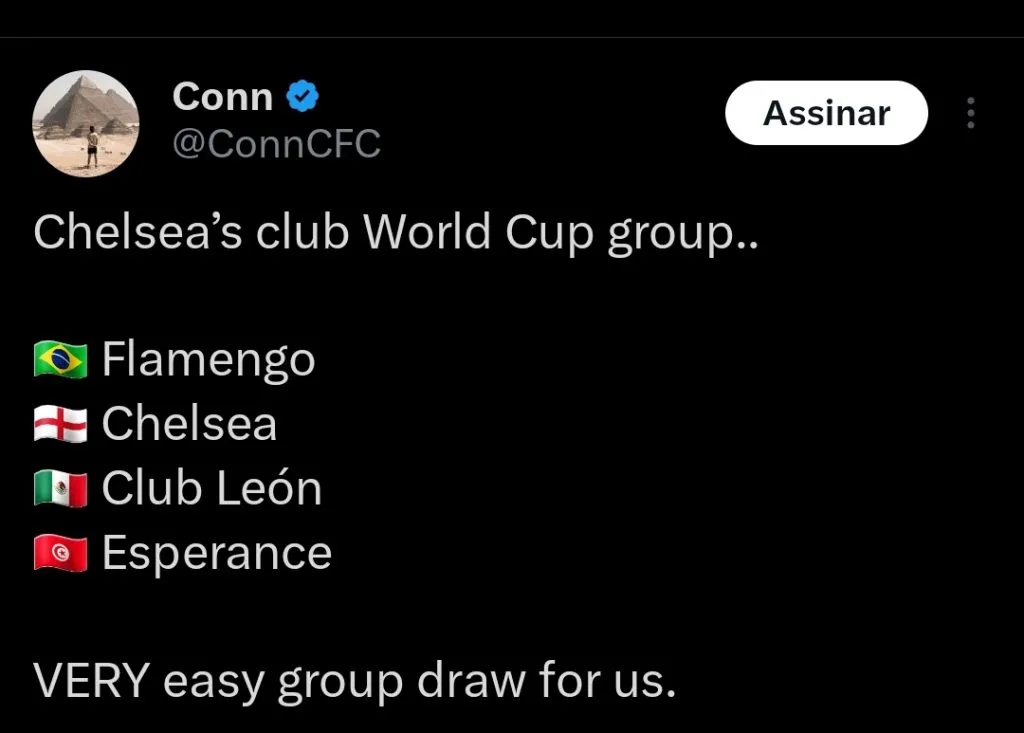Open the Conn display name profile link
Image resolution: width=1024 pixels, height=733 pixels.
pyautogui.click(x=223, y=97)
